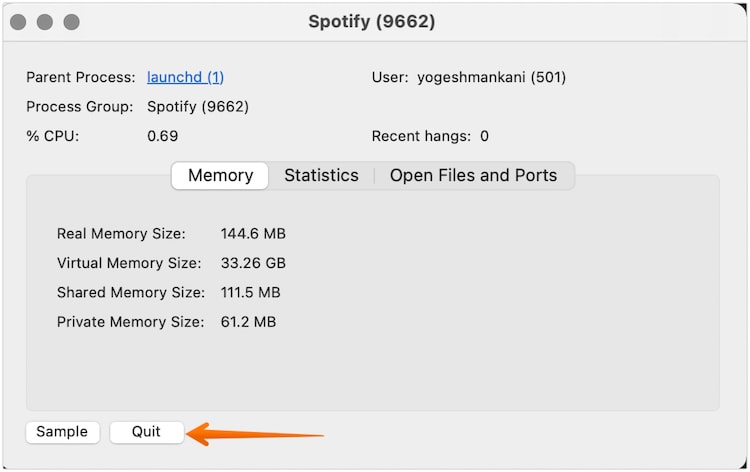Switch to the Statistics tab
The width and height of the screenshot is (750, 472).
coord(321,176)
